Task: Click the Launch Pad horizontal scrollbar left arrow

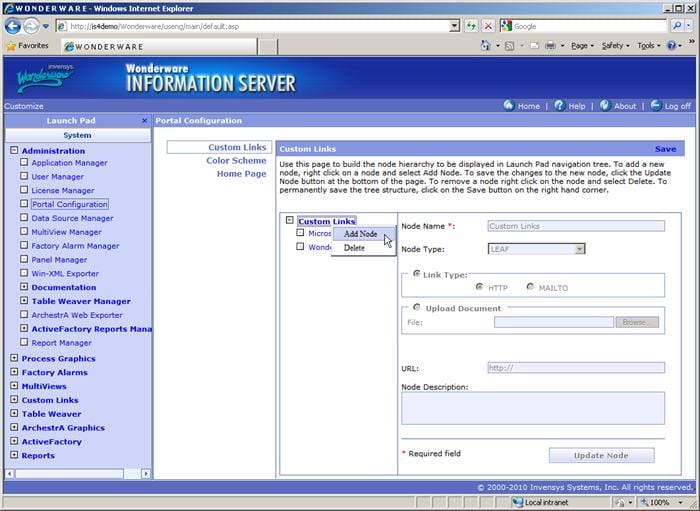Action: click(10, 474)
